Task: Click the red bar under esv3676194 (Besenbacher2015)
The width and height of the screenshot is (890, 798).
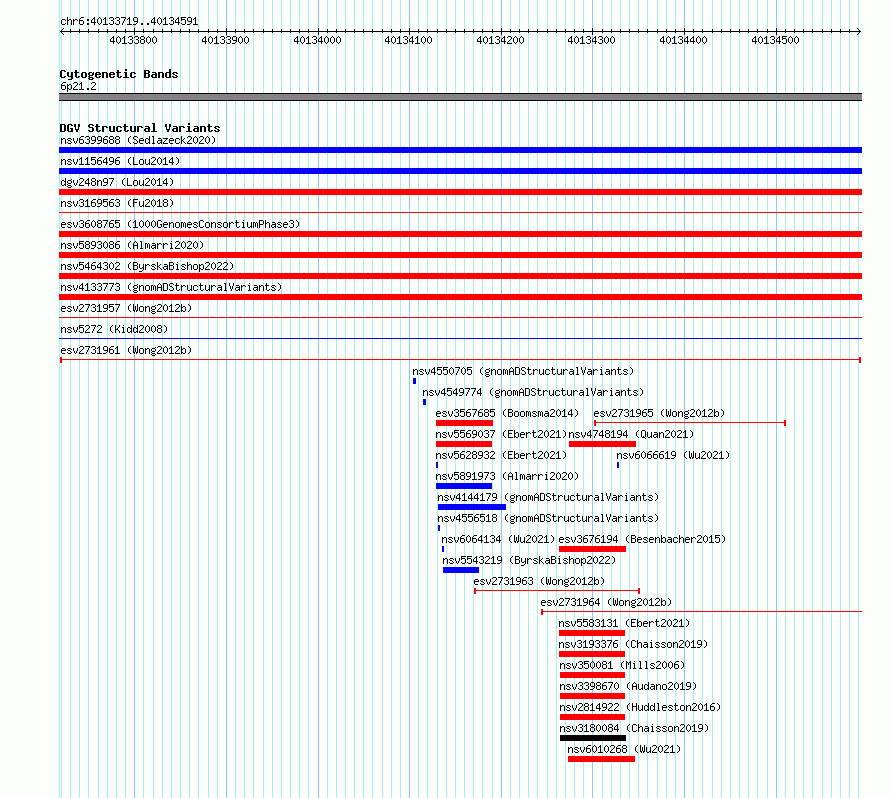Action: click(593, 549)
